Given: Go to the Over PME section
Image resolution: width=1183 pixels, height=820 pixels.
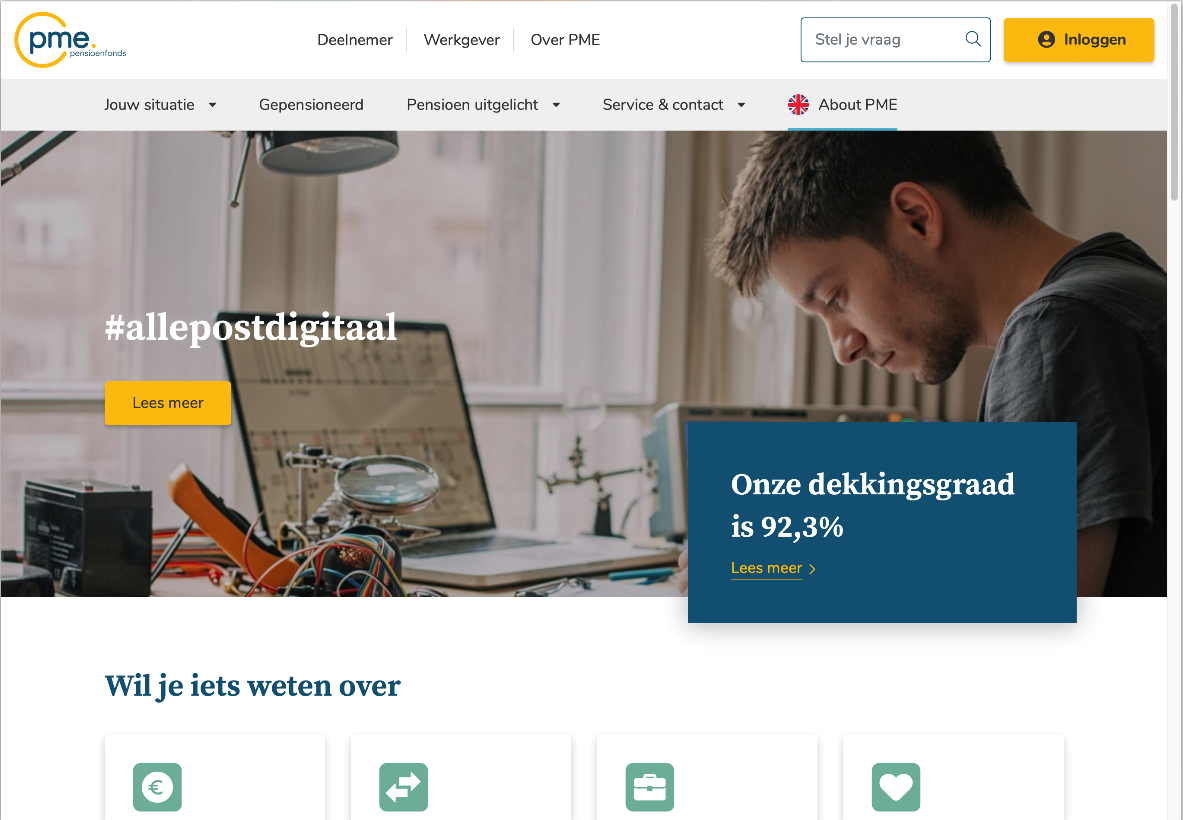Looking at the screenshot, I should click(565, 40).
